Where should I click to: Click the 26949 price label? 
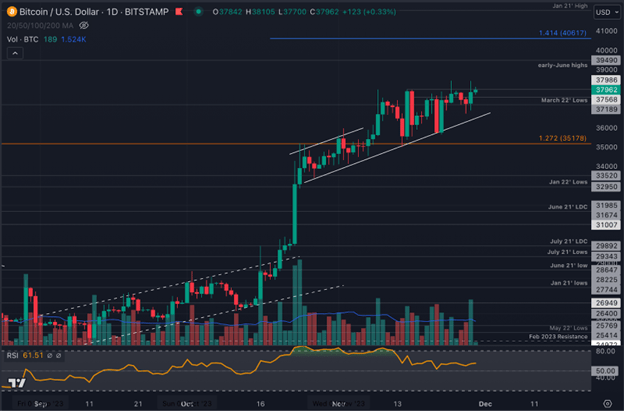[x=606, y=303]
